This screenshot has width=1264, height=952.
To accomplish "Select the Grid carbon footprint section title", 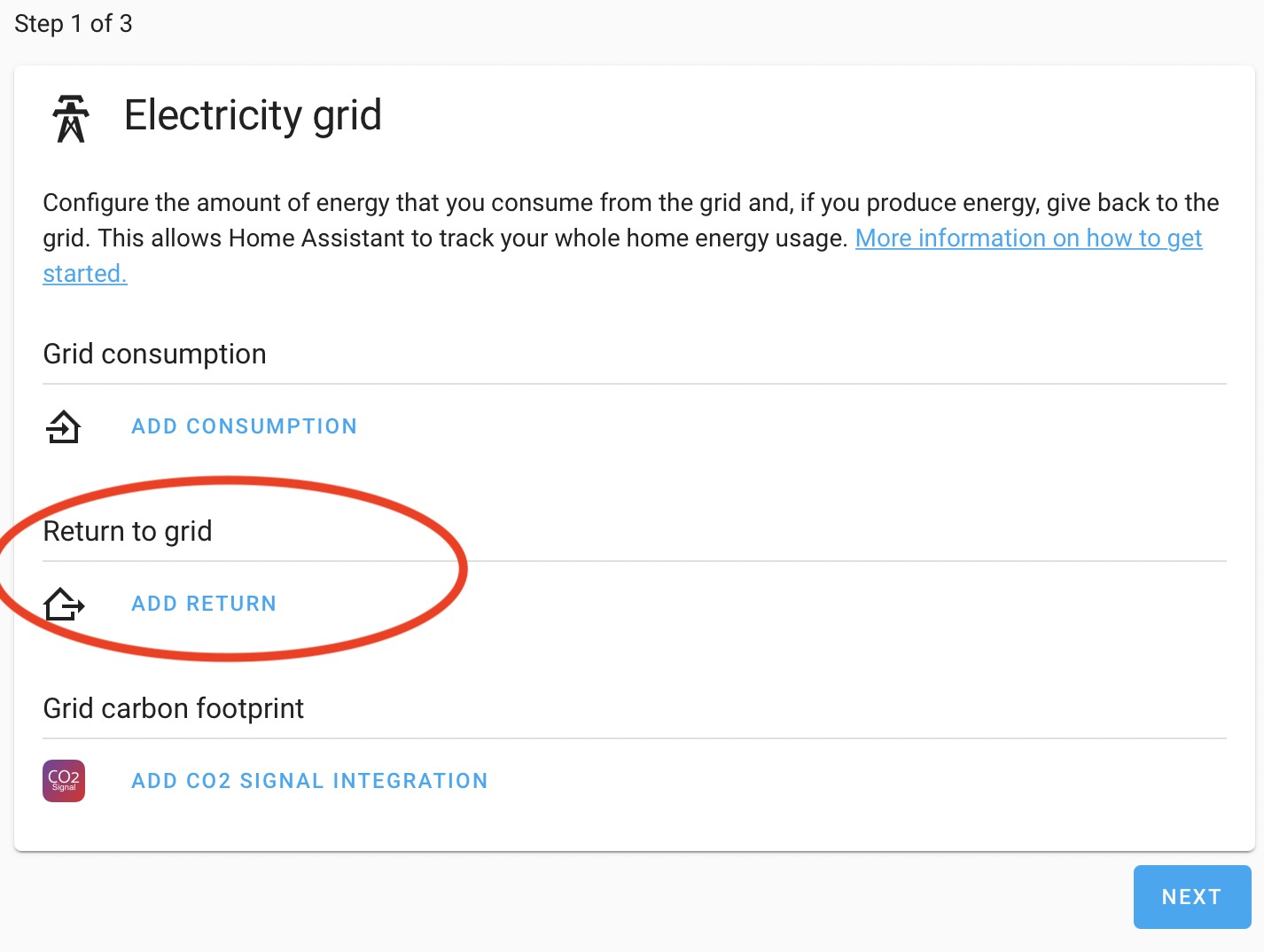I will pos(173,708).
